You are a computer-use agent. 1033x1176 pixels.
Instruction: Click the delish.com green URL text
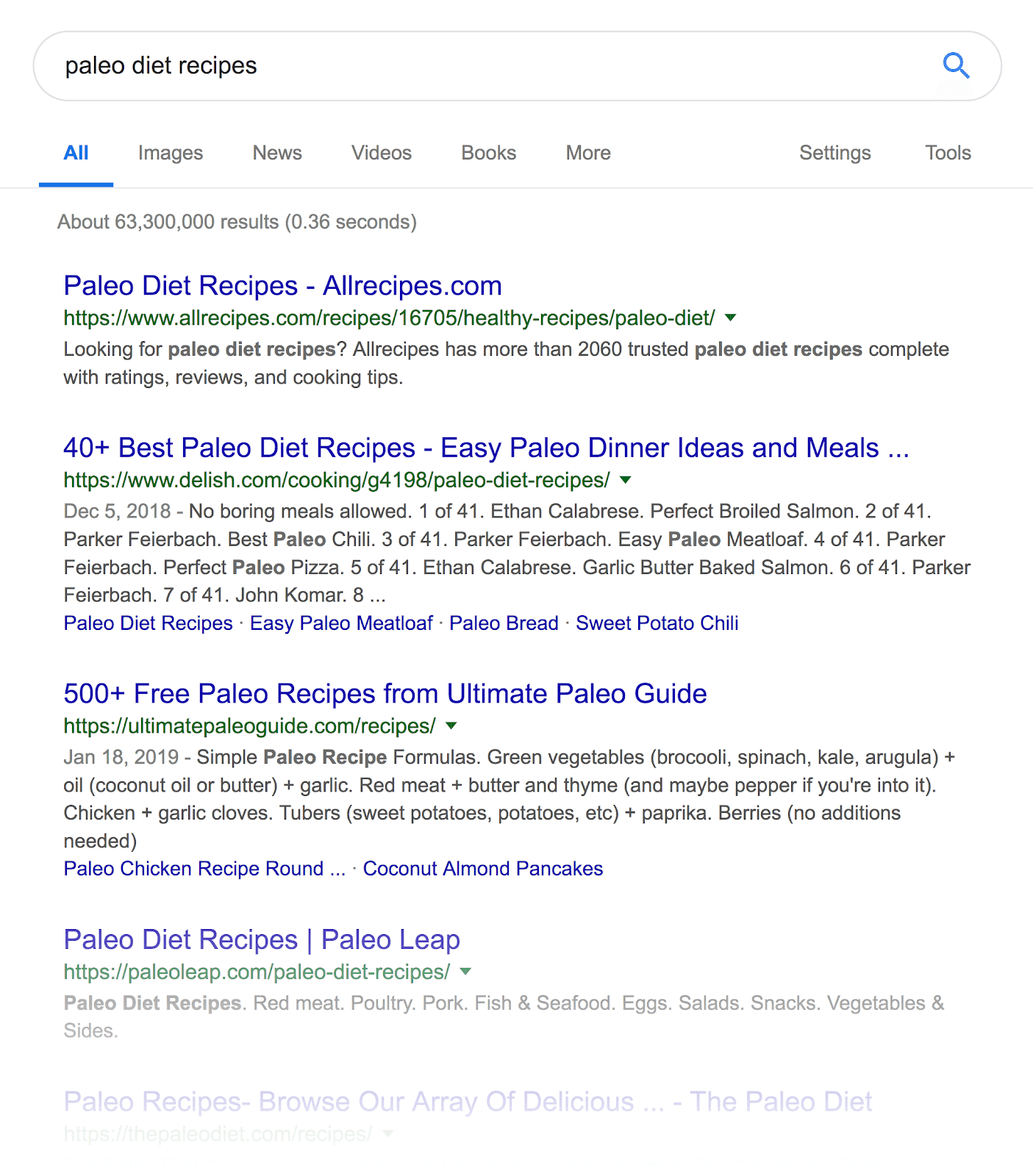pos(337,481)
